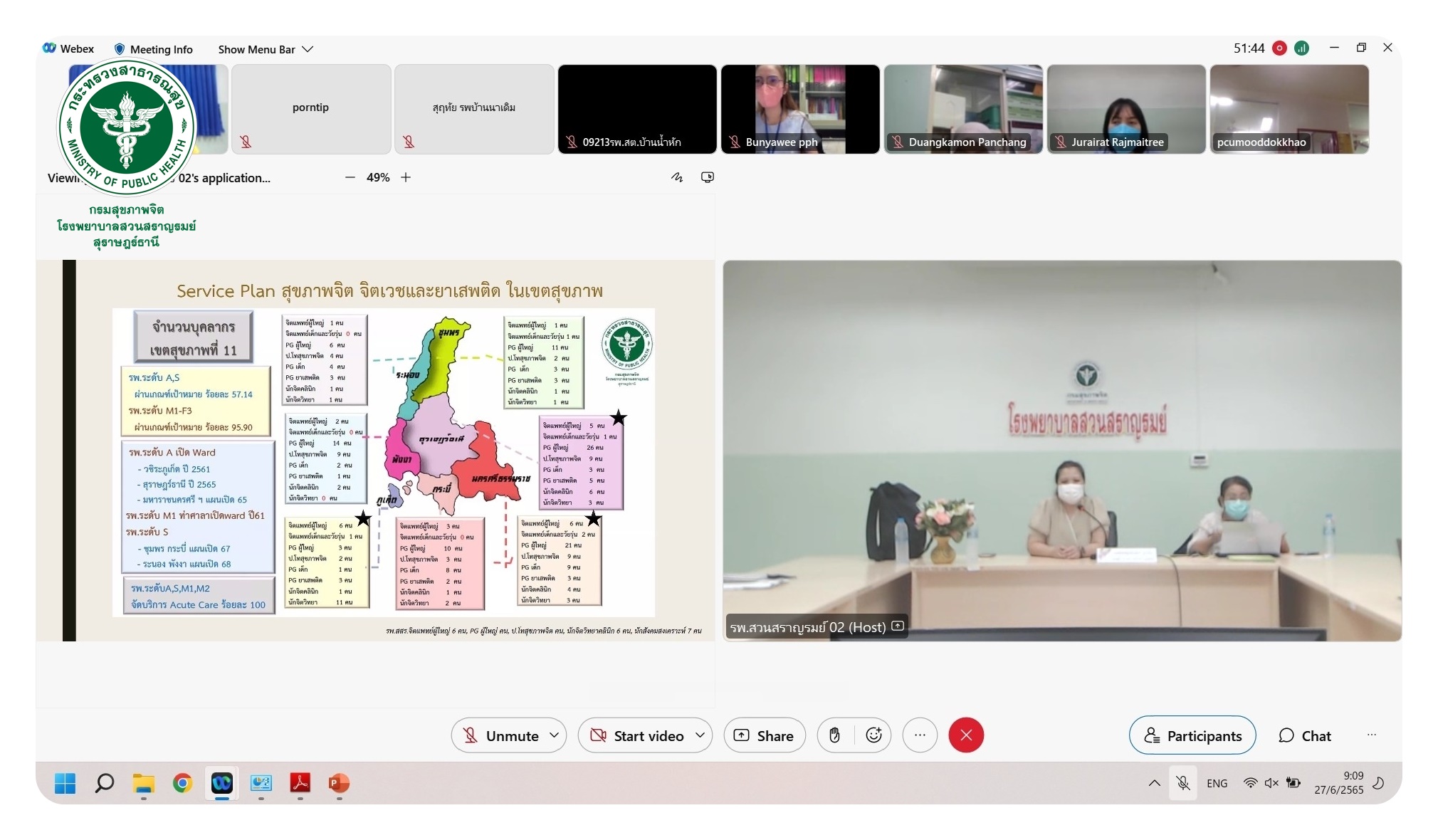Open the notifications moon icon
This screenshot has height=840, width=1438.
click(1378, 783)
